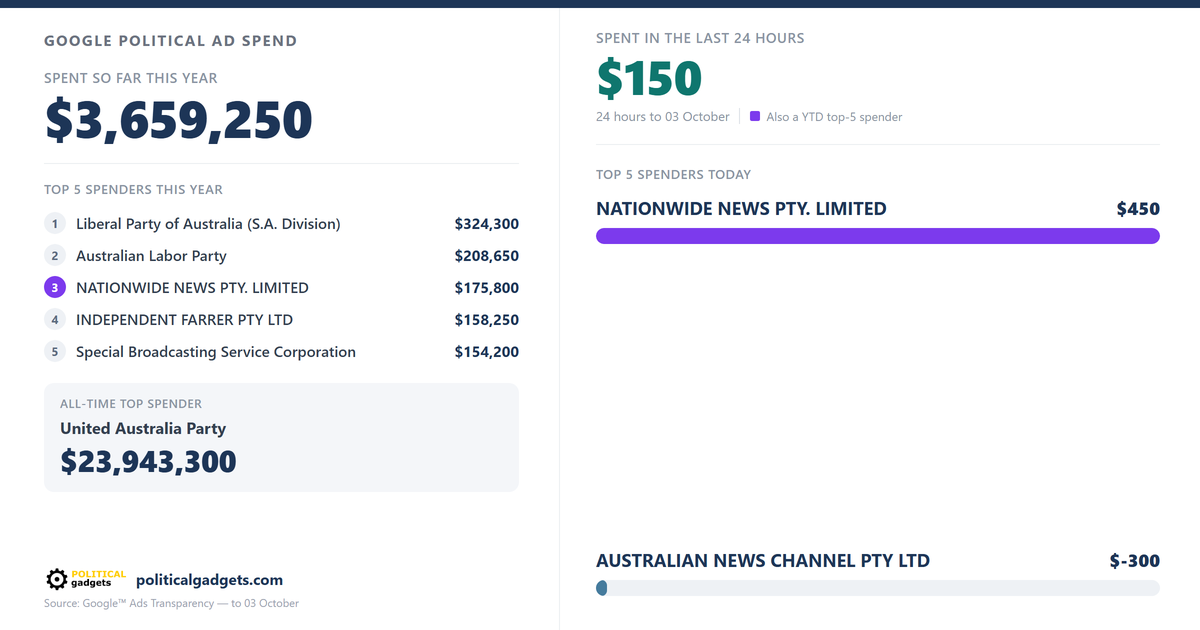Viewport: 1200px width, 630px height.
Task: Select the Australian Labor Party row name
Action: point(151,256)
